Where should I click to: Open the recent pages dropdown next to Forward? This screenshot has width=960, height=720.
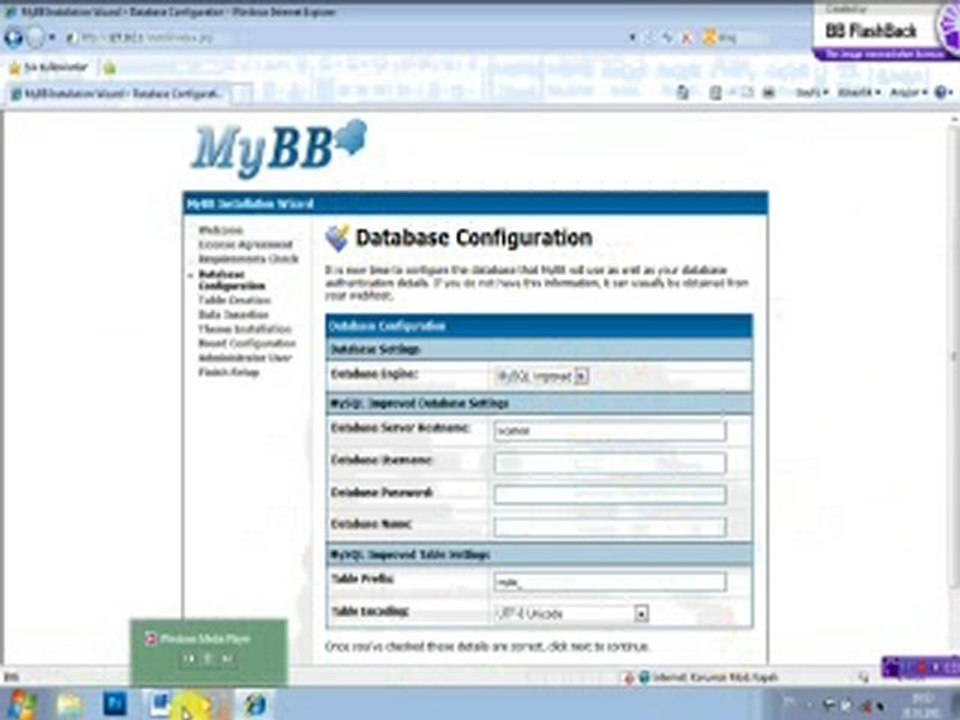(x=52, y=38)
